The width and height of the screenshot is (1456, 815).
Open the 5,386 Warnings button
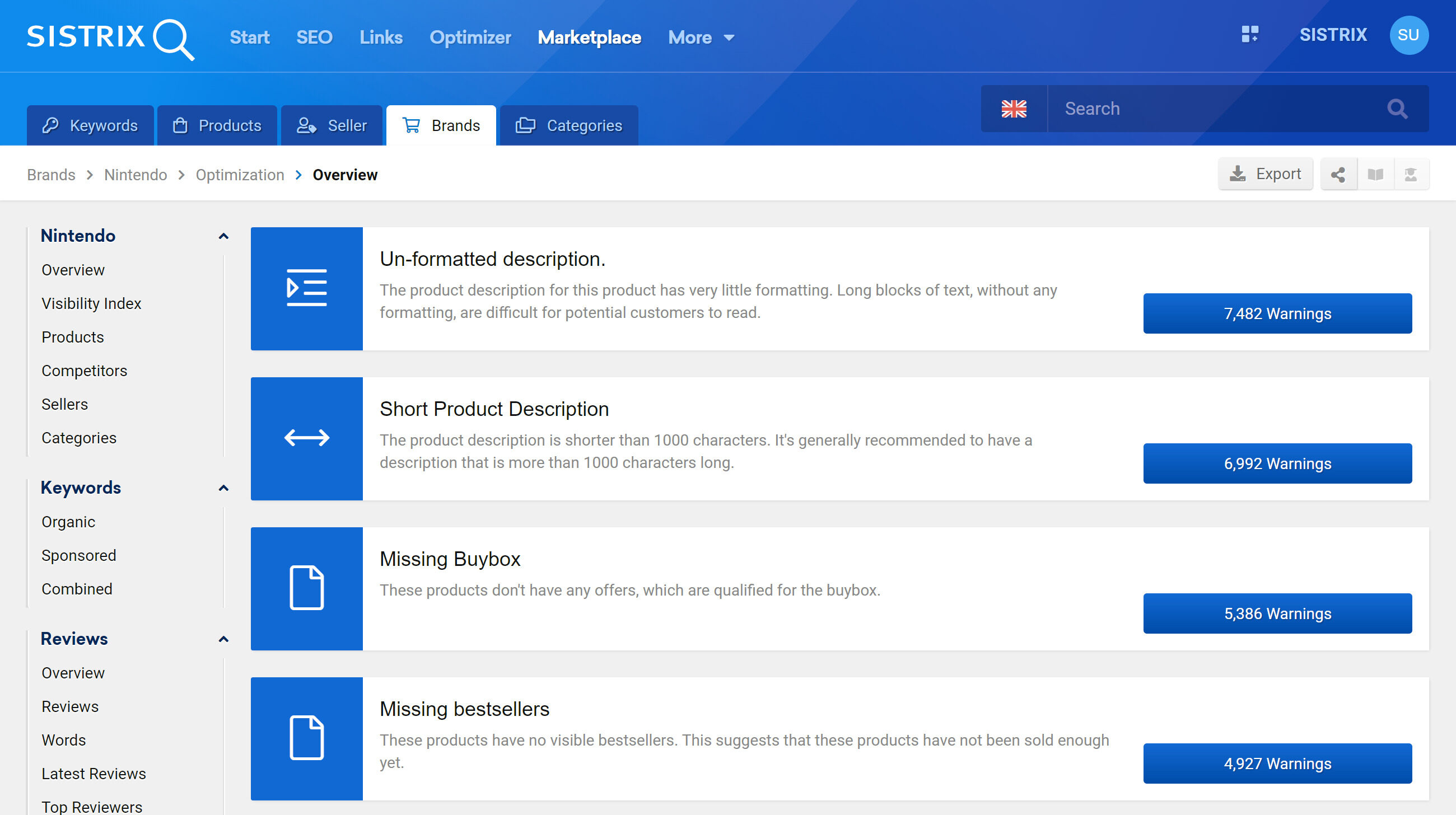point(1277,613)
